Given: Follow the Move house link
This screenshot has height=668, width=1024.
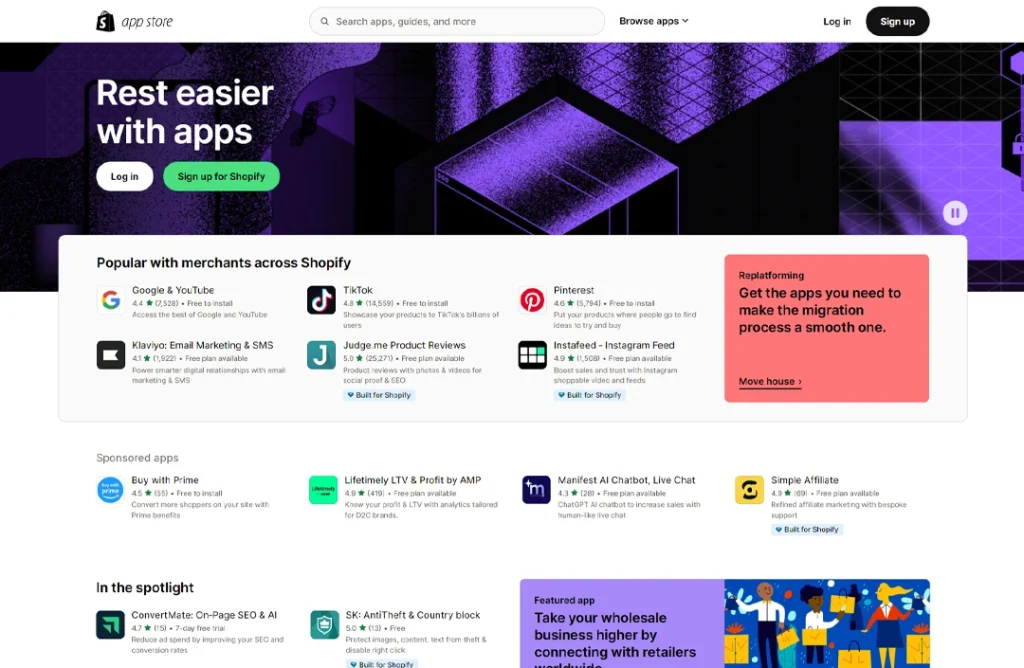Looking at the screenshot, I should coord(769,382).
